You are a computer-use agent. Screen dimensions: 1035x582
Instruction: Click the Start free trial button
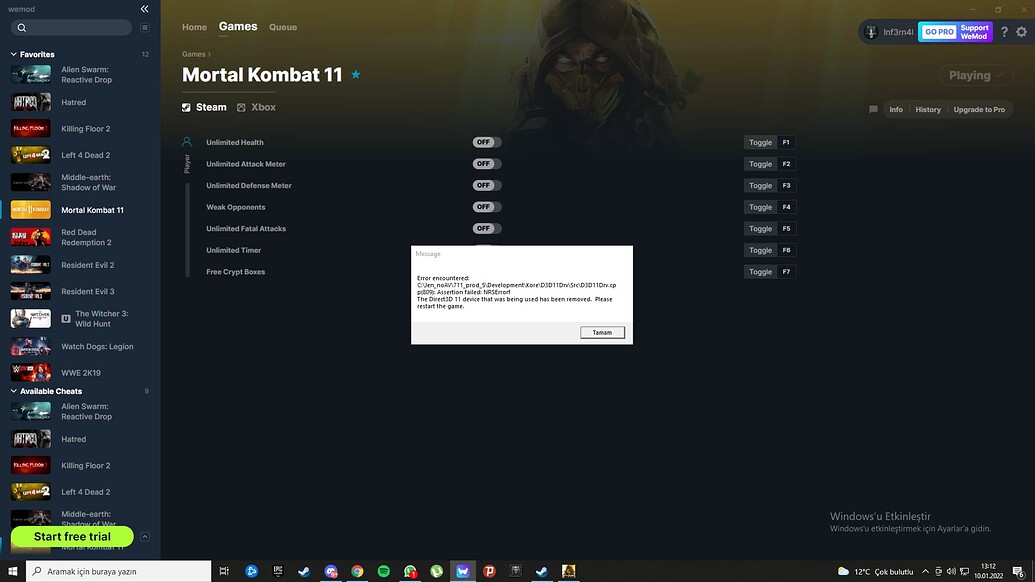click(x=72, y=536)
